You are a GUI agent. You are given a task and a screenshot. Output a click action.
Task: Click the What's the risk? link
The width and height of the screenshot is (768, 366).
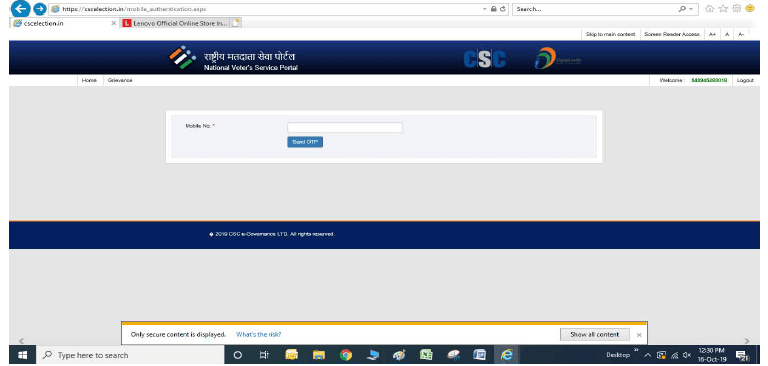point(259,335)
